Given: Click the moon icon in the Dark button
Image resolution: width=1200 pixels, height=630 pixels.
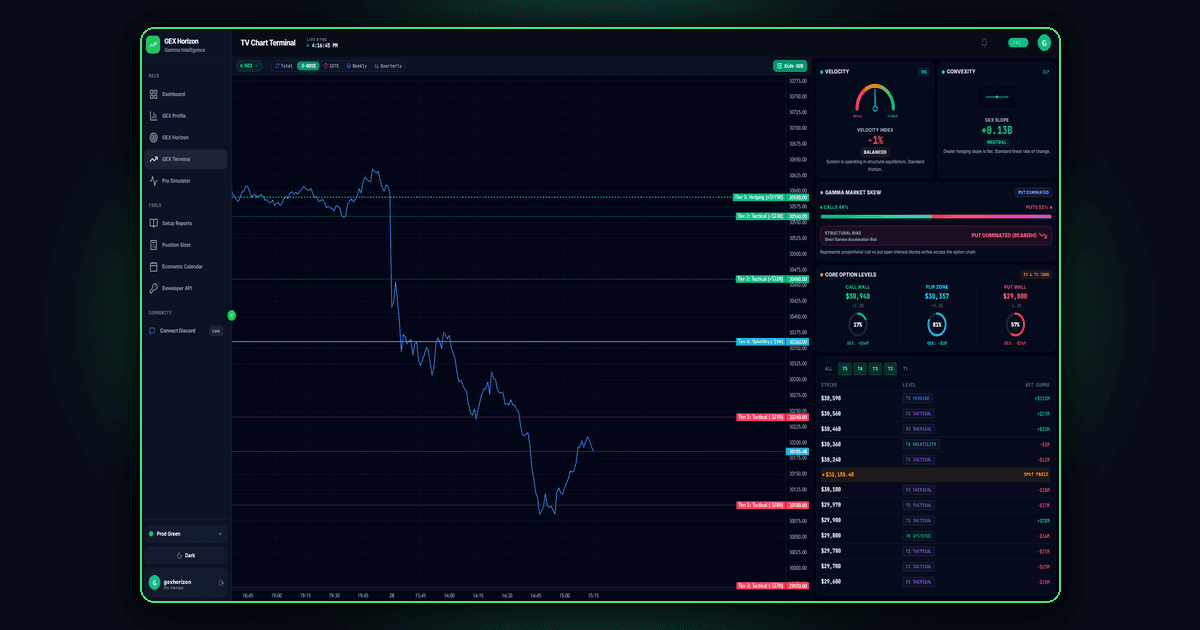Looking at the screenshot, I should pos(179,555).
